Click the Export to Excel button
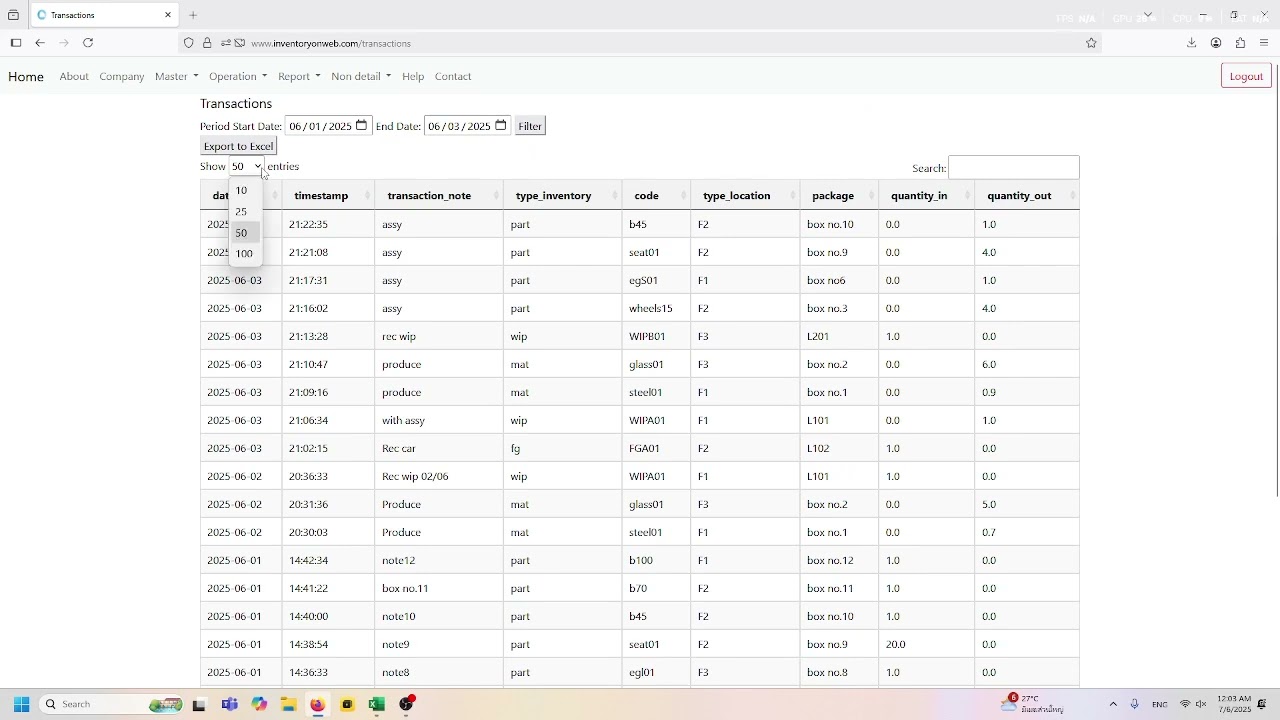This screenshot has width=1280, height=720. (238, 146)
